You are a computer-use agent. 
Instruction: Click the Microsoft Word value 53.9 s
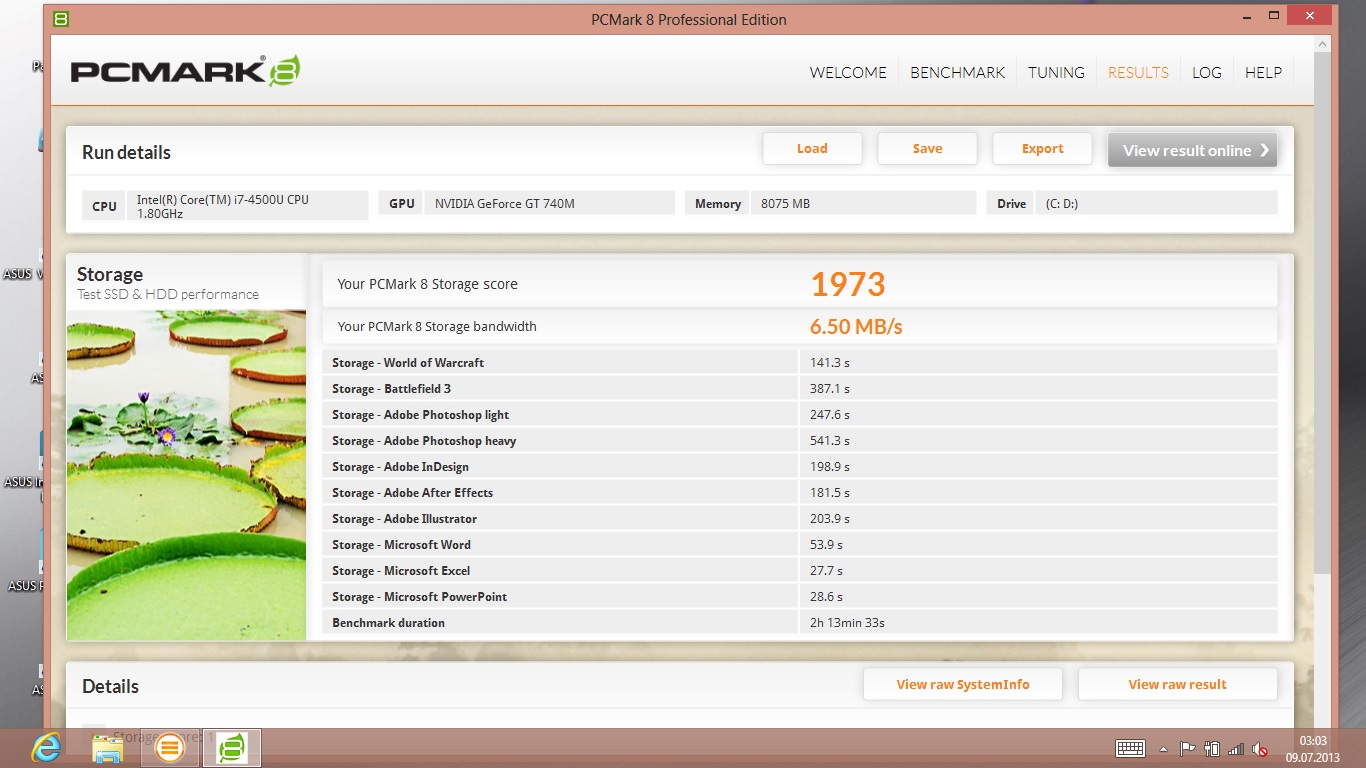tap(826, 544)
